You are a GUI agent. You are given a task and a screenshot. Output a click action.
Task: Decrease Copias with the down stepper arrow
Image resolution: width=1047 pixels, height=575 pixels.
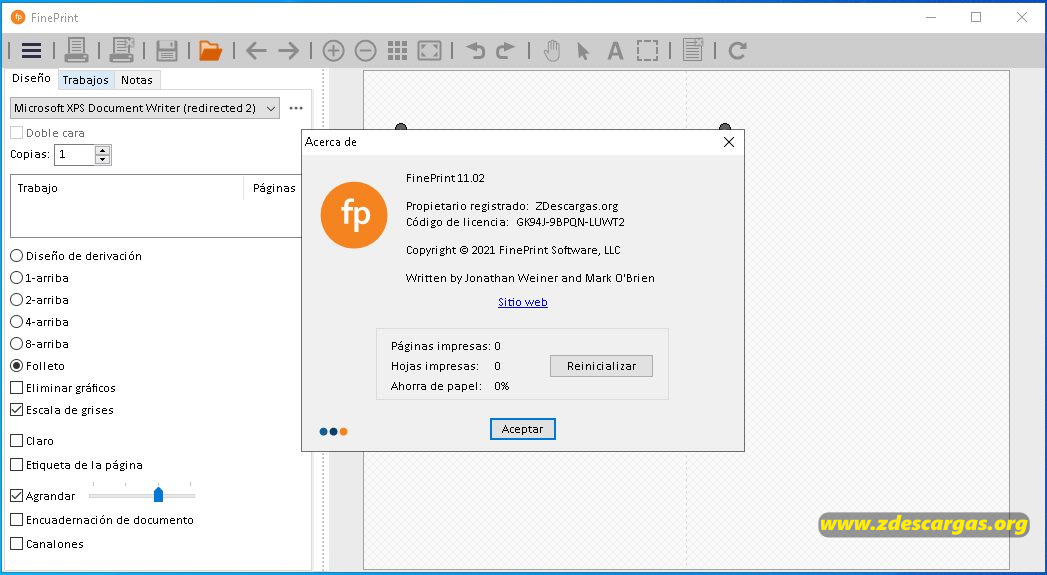(x=102, y=160)
